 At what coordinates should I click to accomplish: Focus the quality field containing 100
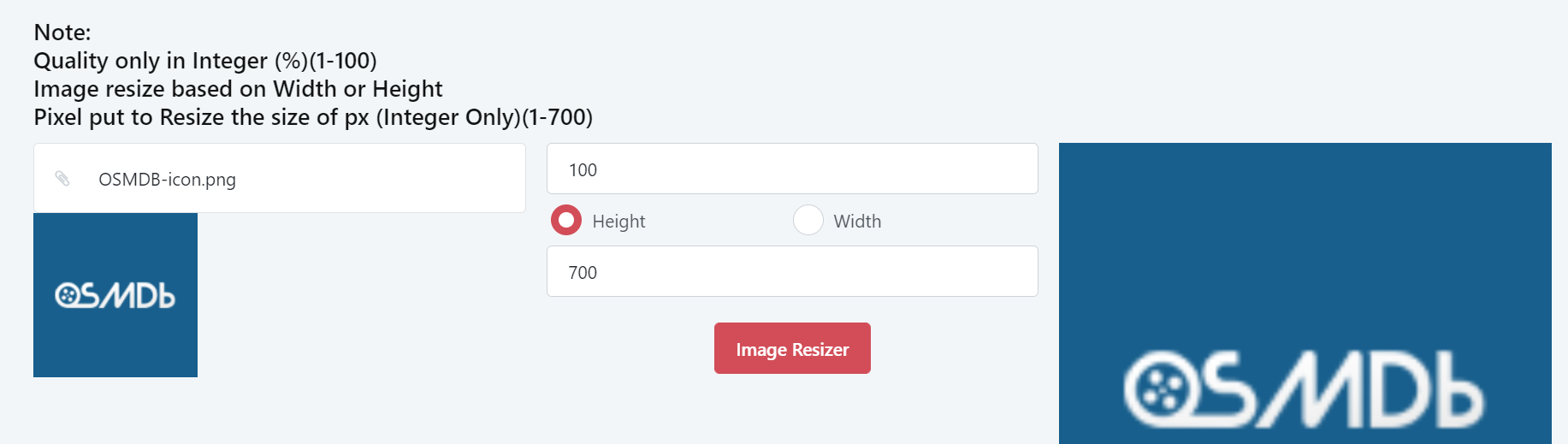(x=791, y=169)
